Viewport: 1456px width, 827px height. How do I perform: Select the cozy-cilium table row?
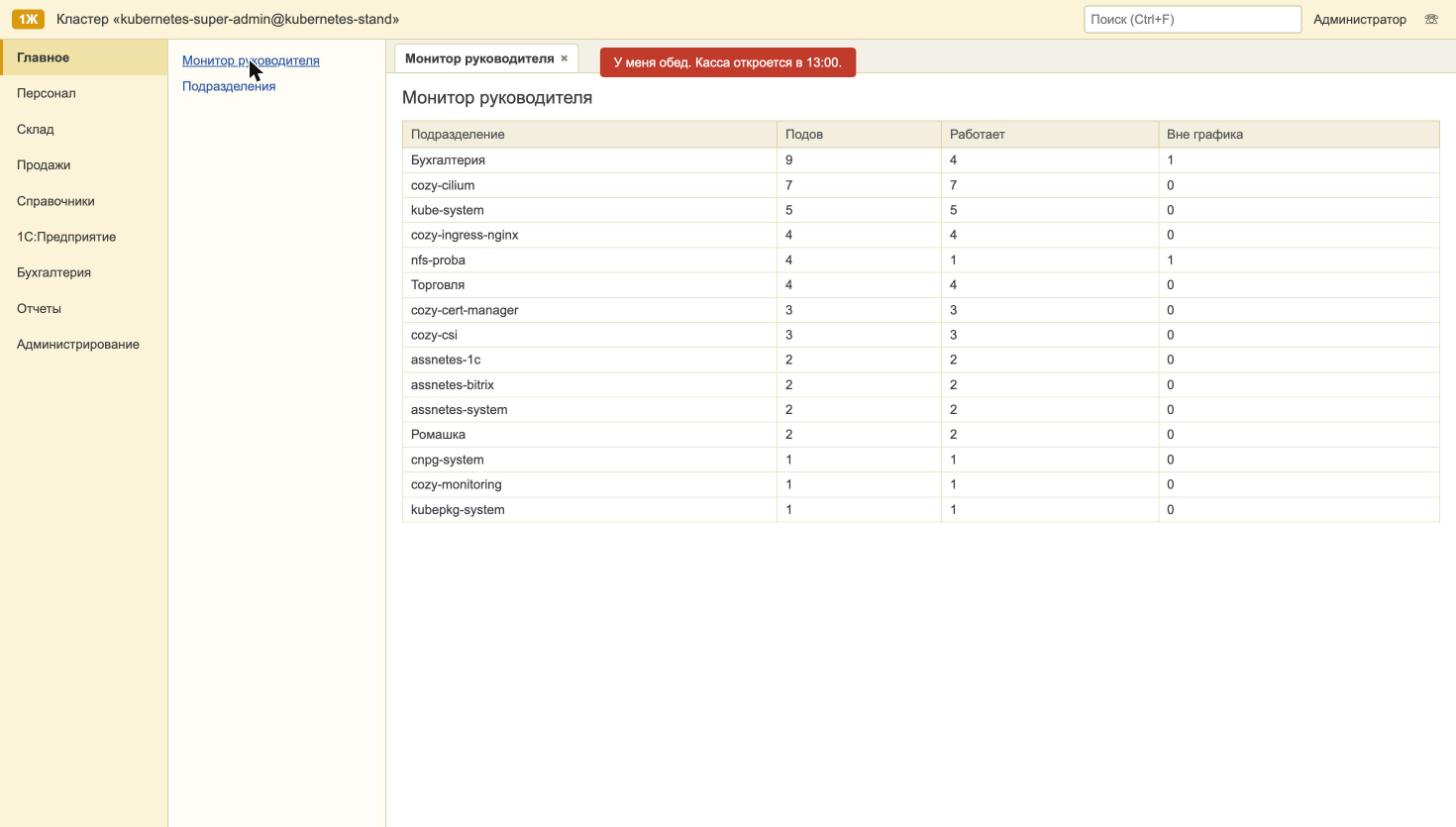tap(921, 185)
